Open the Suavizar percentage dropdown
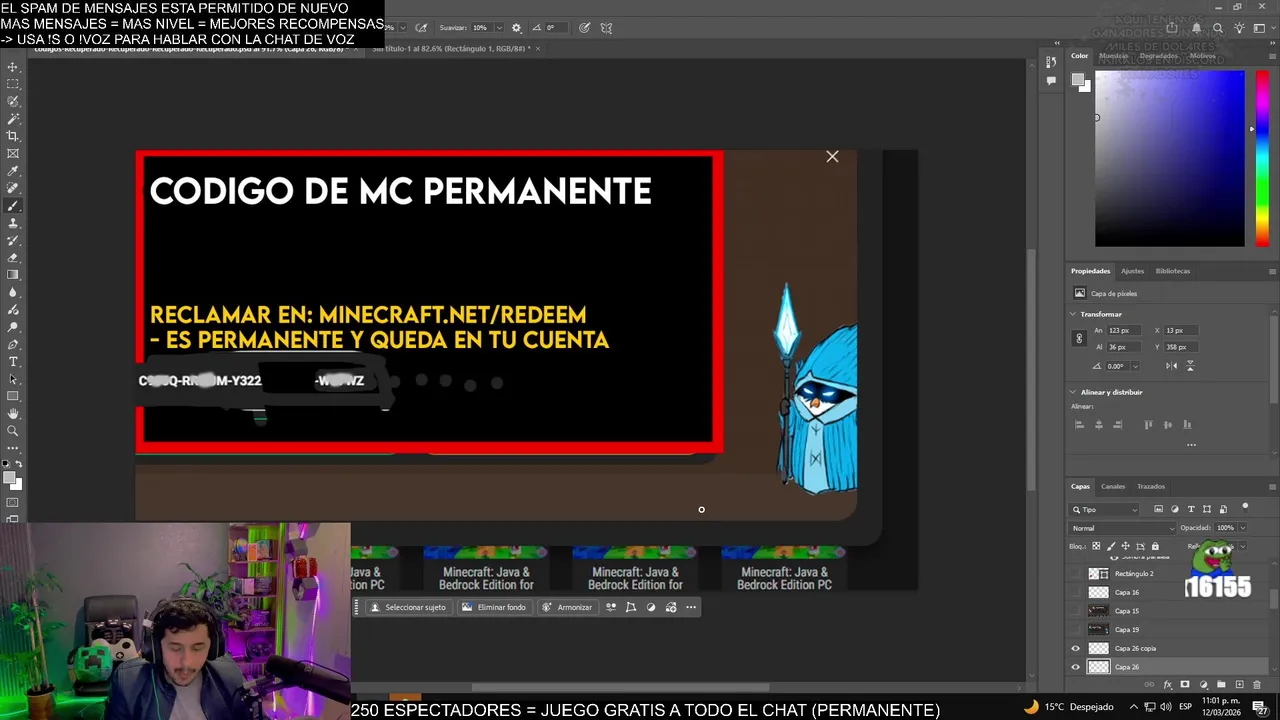Screen dimensions: 1280x720 500,27
